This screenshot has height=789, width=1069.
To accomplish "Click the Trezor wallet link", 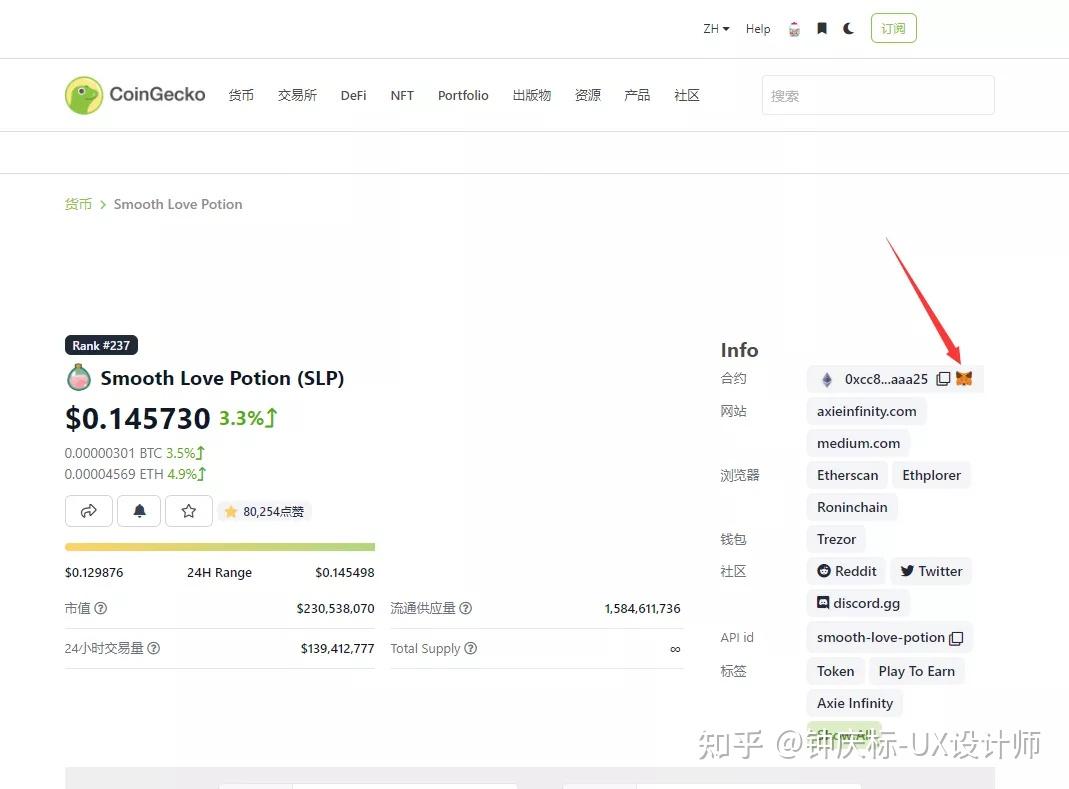I will pyautogui.click(x=837, y=539).
